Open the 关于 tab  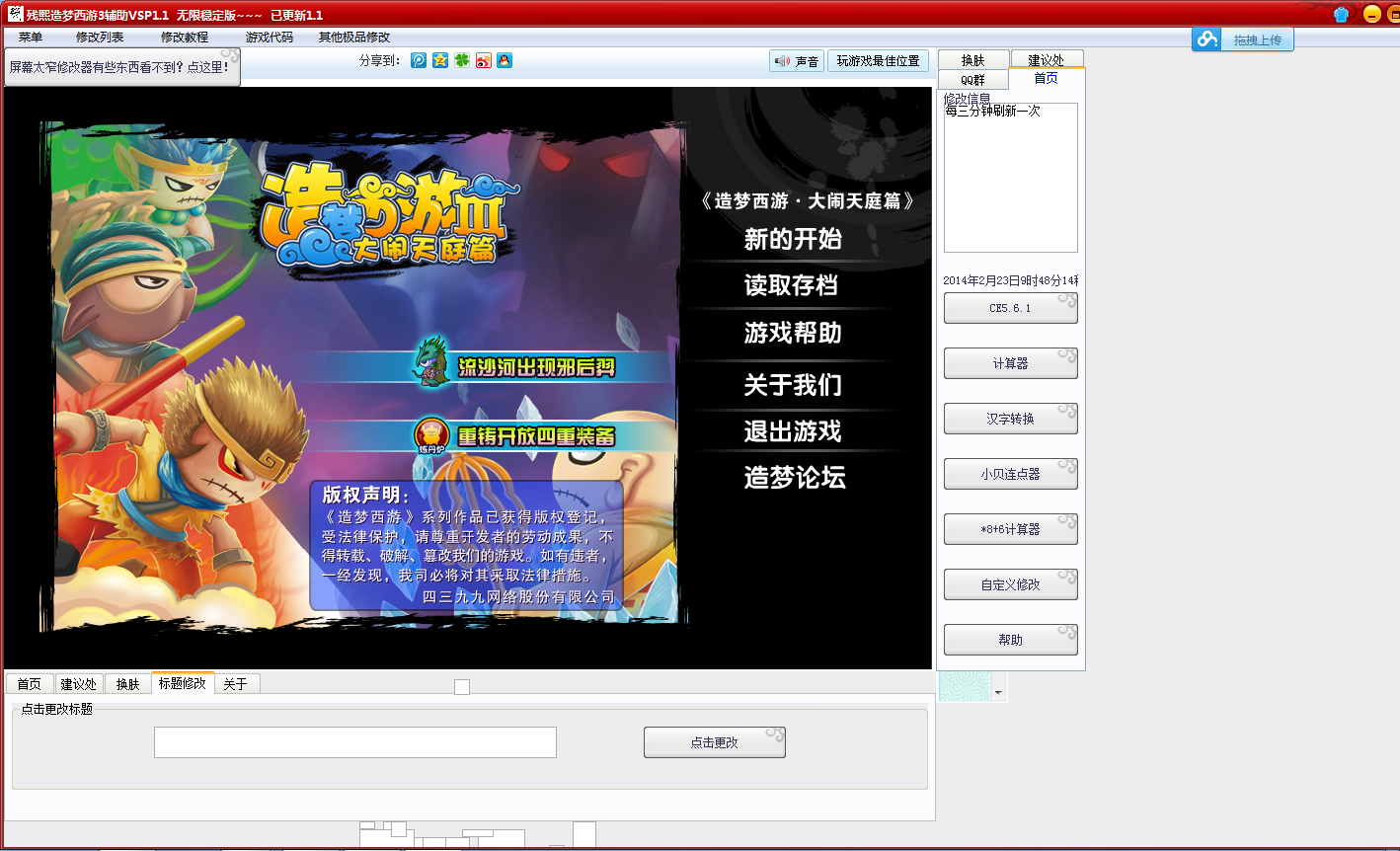(236, 683)
